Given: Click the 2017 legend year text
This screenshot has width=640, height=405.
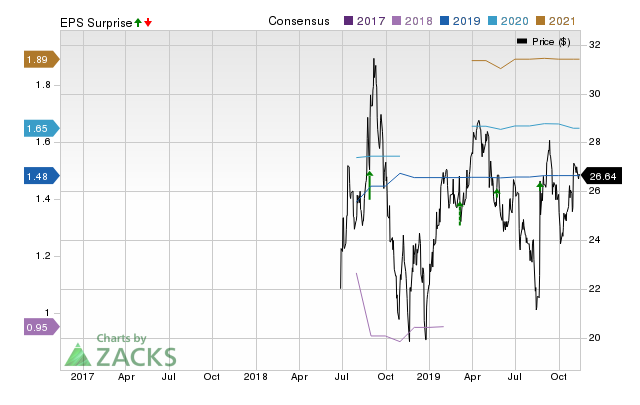Looking at the screenshot, I should pyautogui.click(x=371, y=21).
